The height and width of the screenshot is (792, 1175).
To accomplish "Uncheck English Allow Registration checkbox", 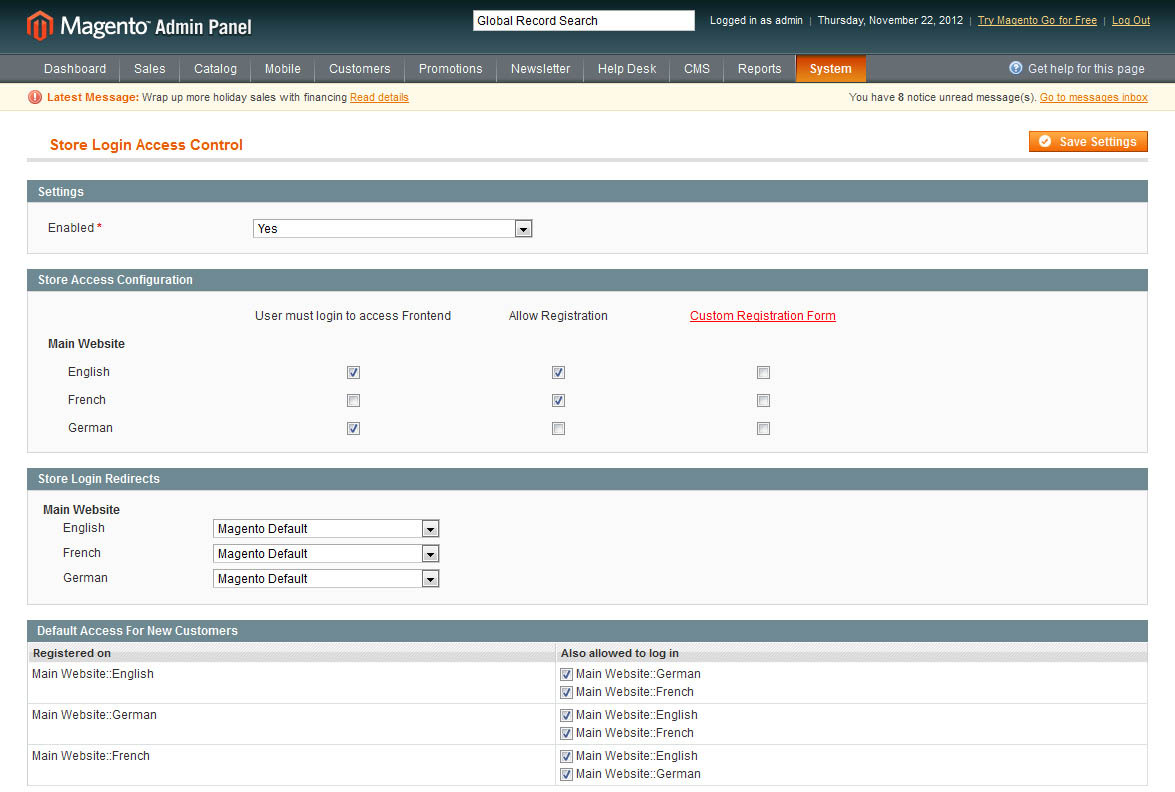I will click(558, 372).
